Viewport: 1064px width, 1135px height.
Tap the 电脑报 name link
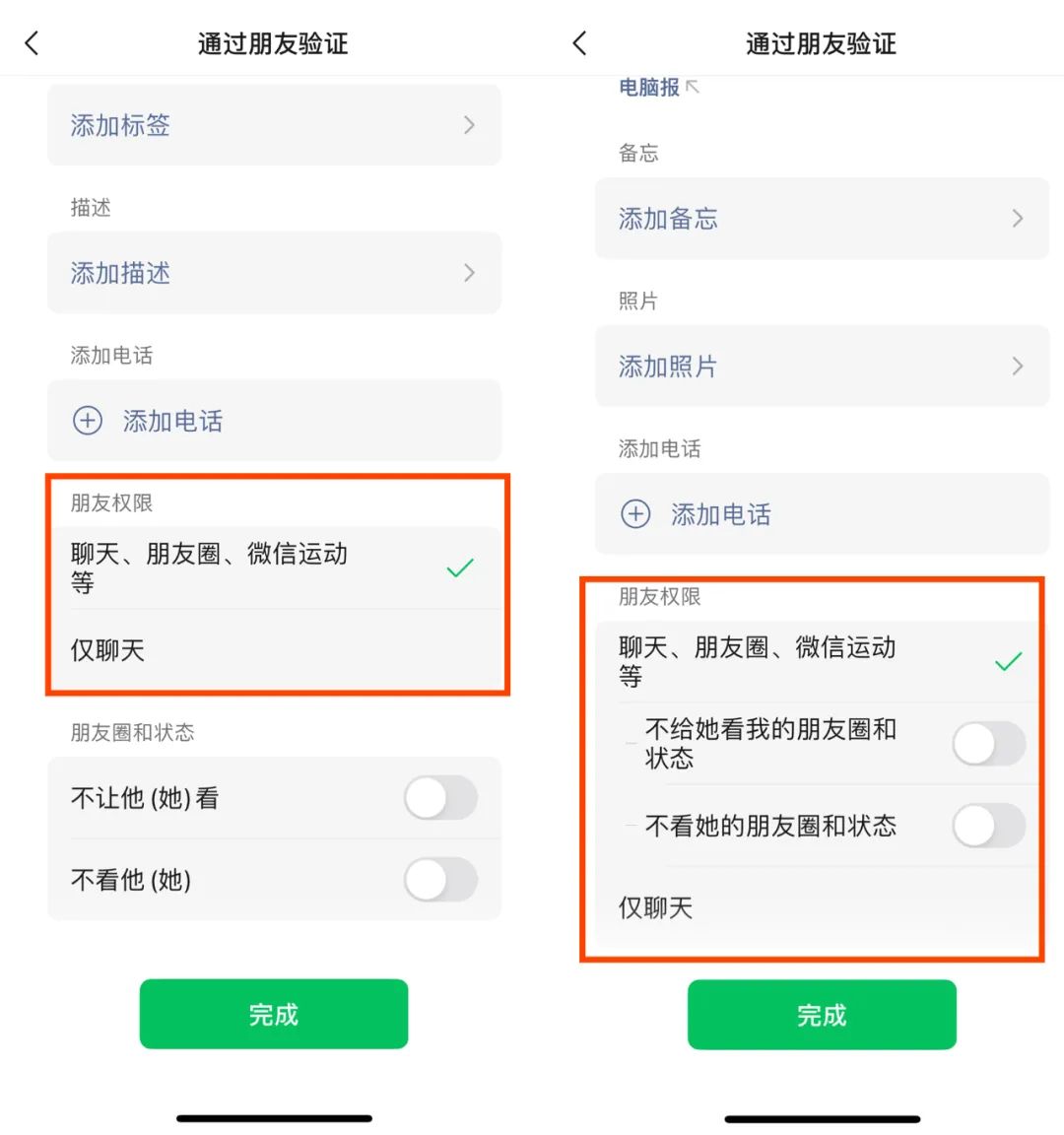point(649,88)
